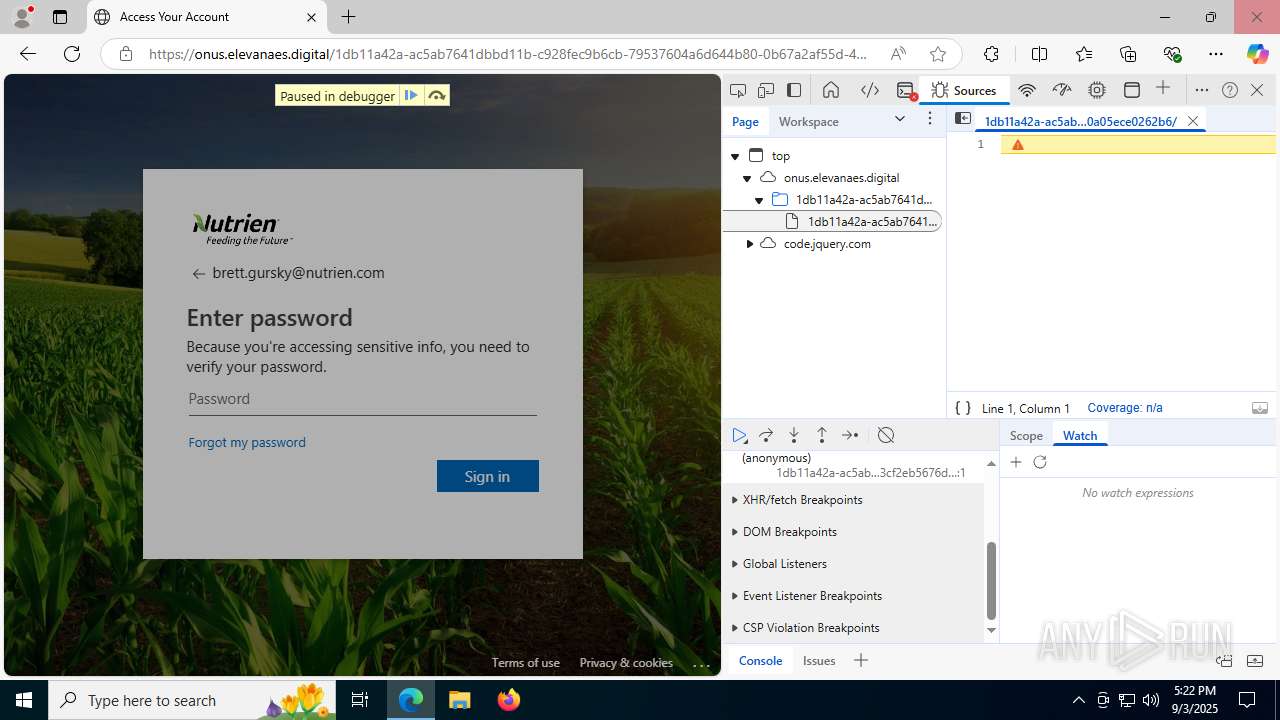Image resolution: width=1280 pixels, height=720 pixels.
Task: Change DevTools dock side icon
Action: 794,90
